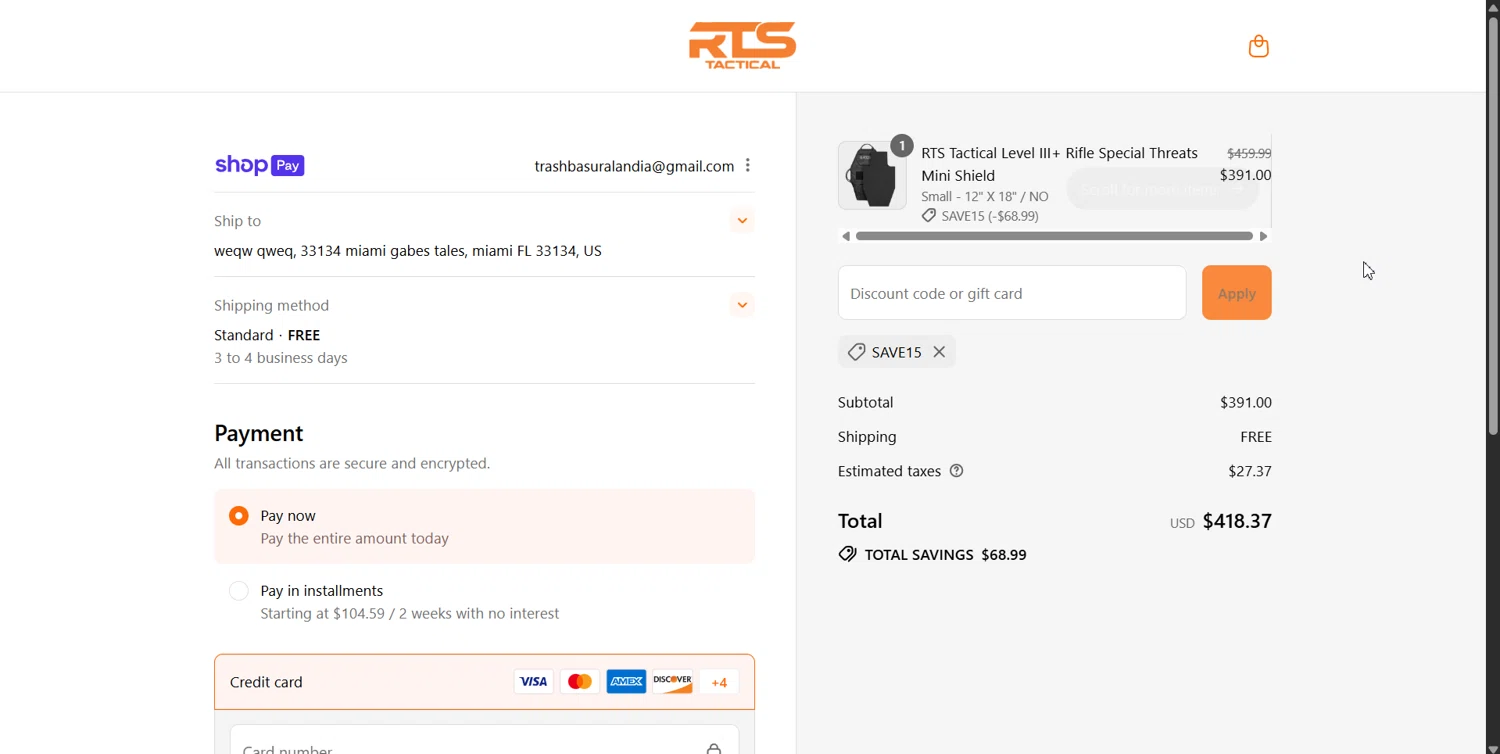This screenshot has width=1500, height=754.
Task: Open the shopping bag cart icon
Action: tap(1258, 46)
